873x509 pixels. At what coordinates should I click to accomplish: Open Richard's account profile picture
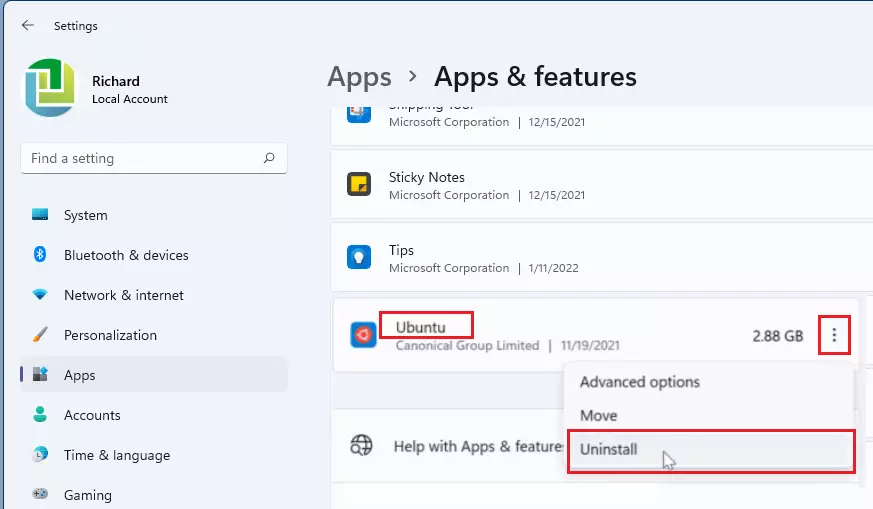tap(50, 88)
